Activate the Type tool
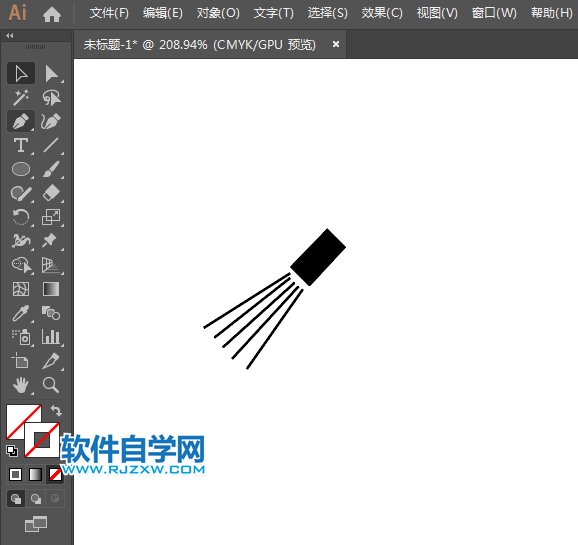 click(x=21, y=145)
